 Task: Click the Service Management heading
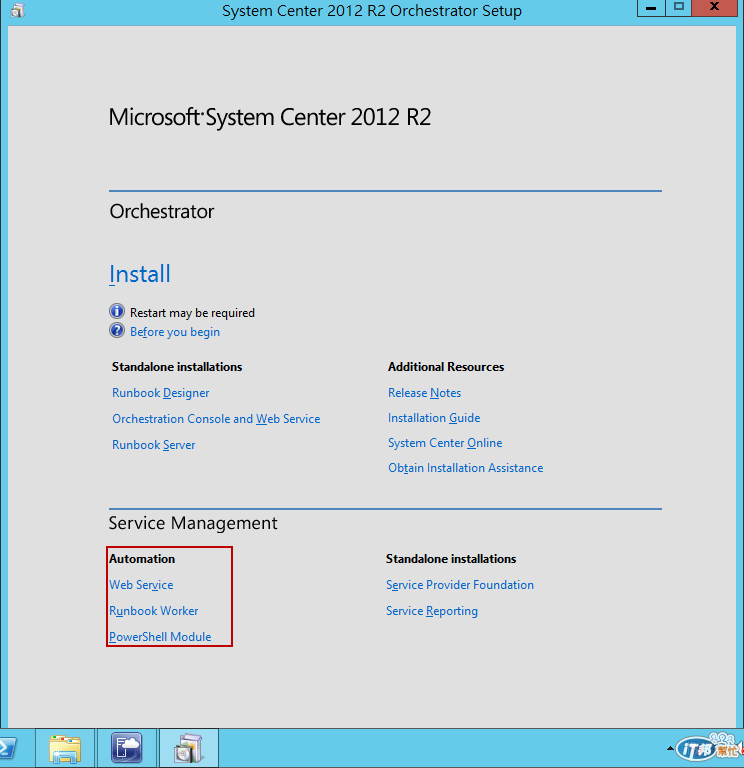pos(192,524)
